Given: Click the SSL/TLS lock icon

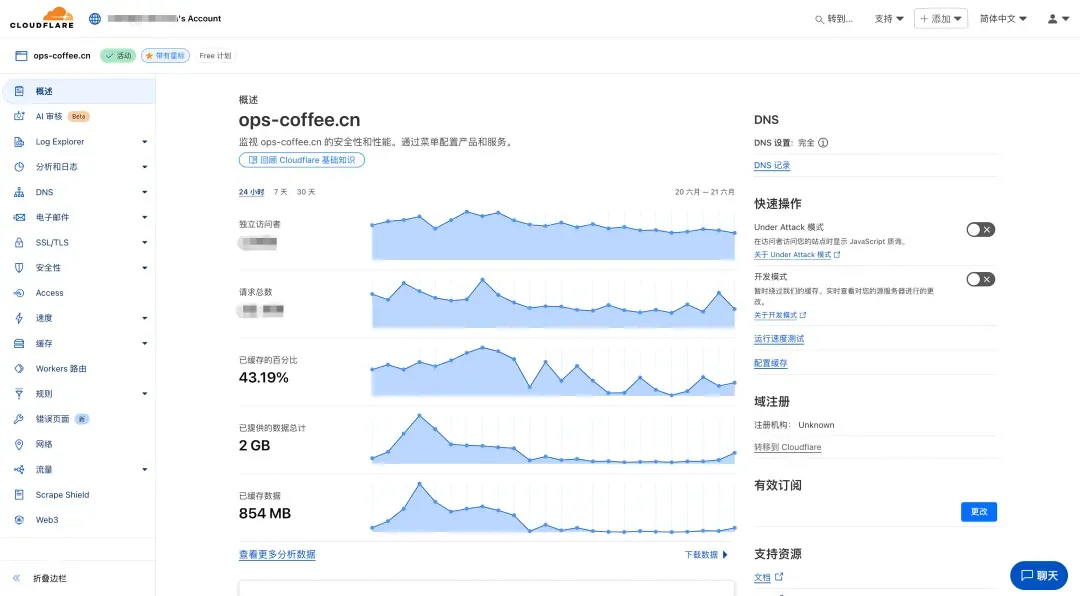Looking at the screenshot, I should tap(19, 243).
